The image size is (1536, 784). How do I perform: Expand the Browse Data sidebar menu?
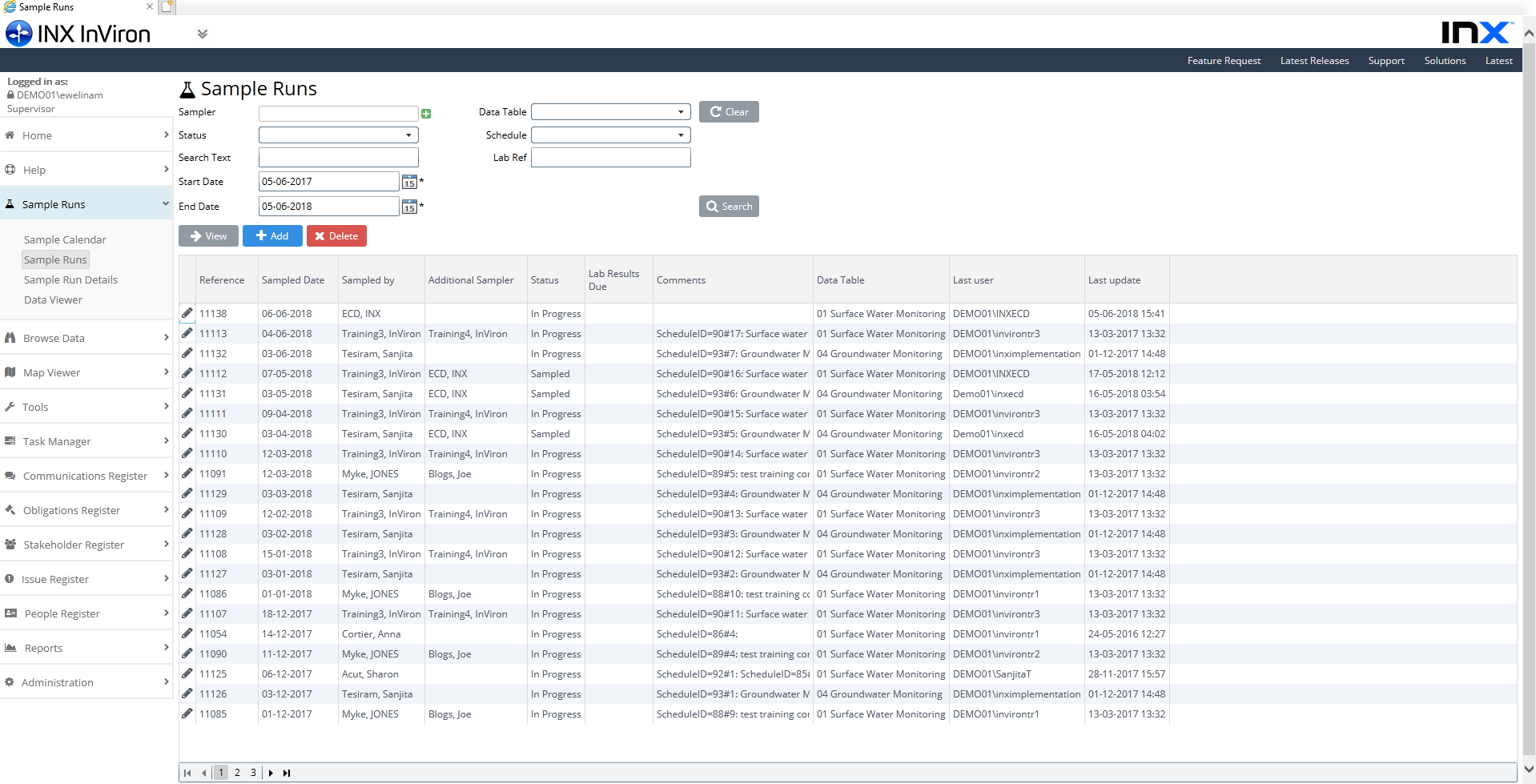(x=86, y=338)
